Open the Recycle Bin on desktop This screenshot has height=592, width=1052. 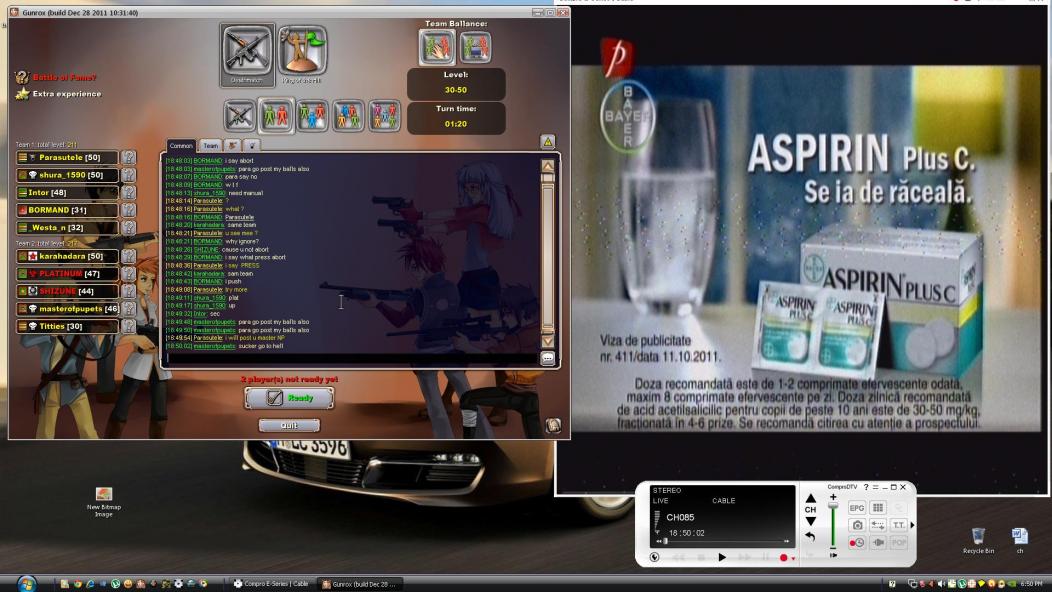(x=978, y=540)
